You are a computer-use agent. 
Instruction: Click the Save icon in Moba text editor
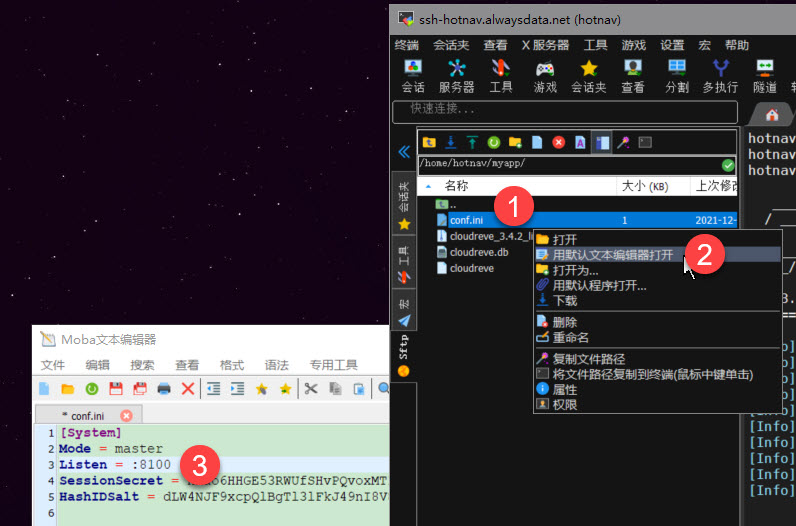115,389
